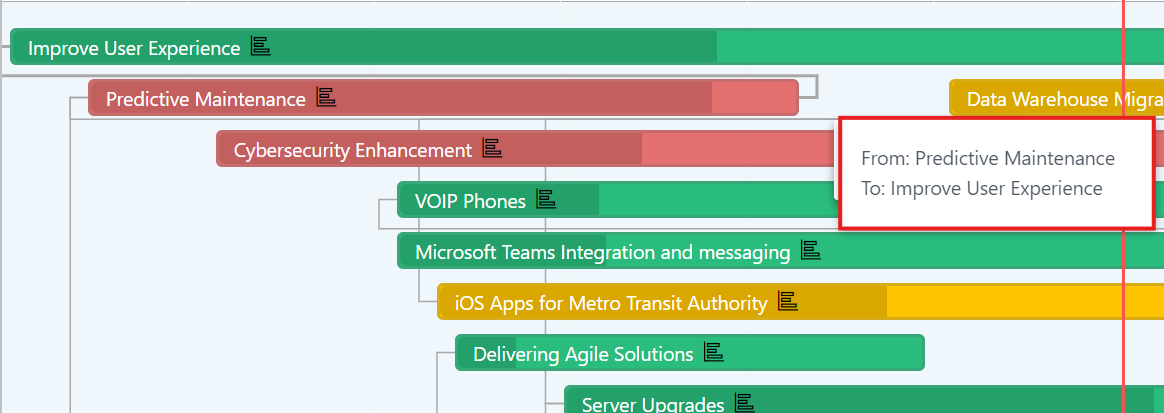Open the Delivering Agile Solutions hierarchy icon
This screenshot has width=1164, height=413.
click(x=713, y=353)
